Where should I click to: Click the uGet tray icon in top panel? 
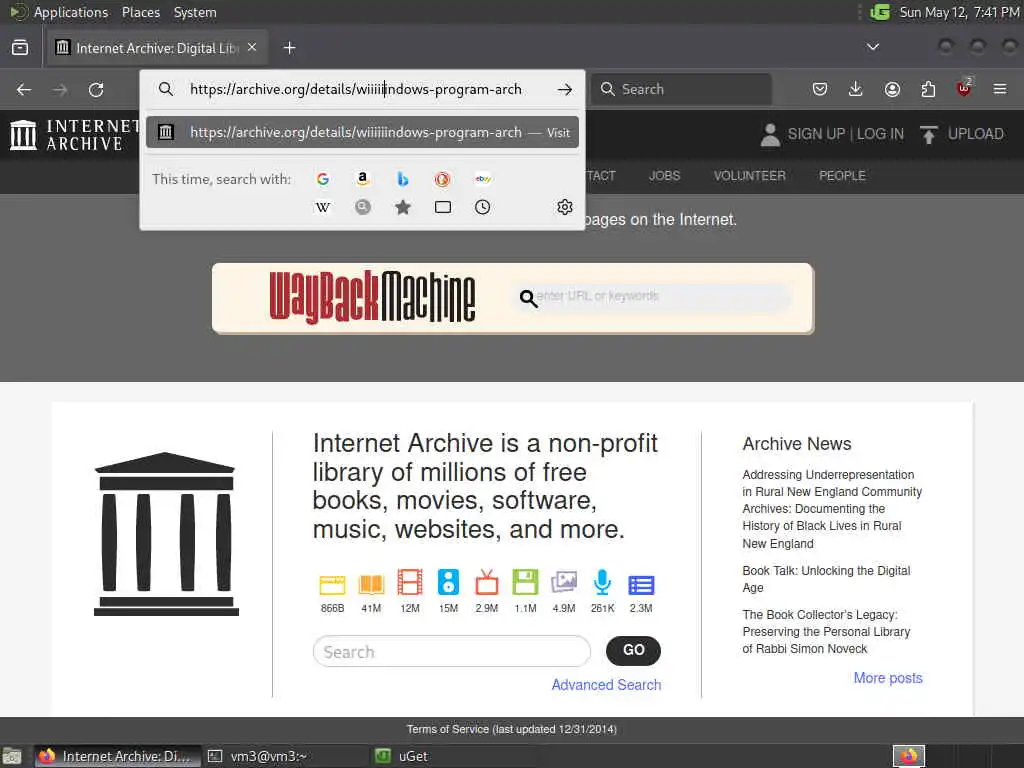click(880, 12)
